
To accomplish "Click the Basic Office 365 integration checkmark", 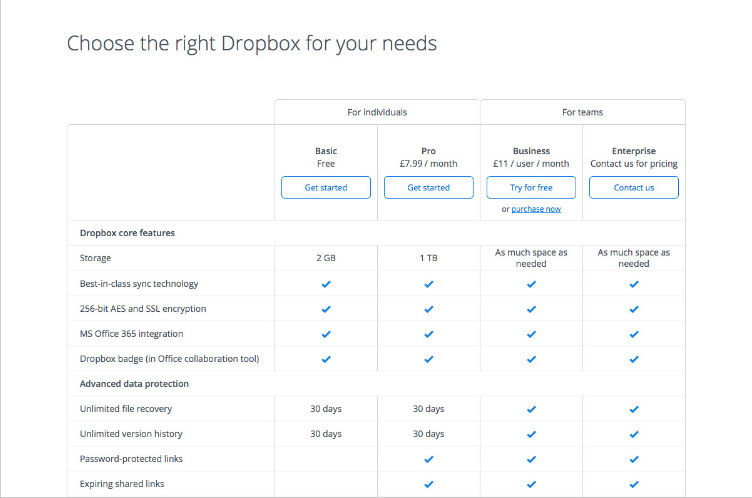I will (x=326, y=334).
